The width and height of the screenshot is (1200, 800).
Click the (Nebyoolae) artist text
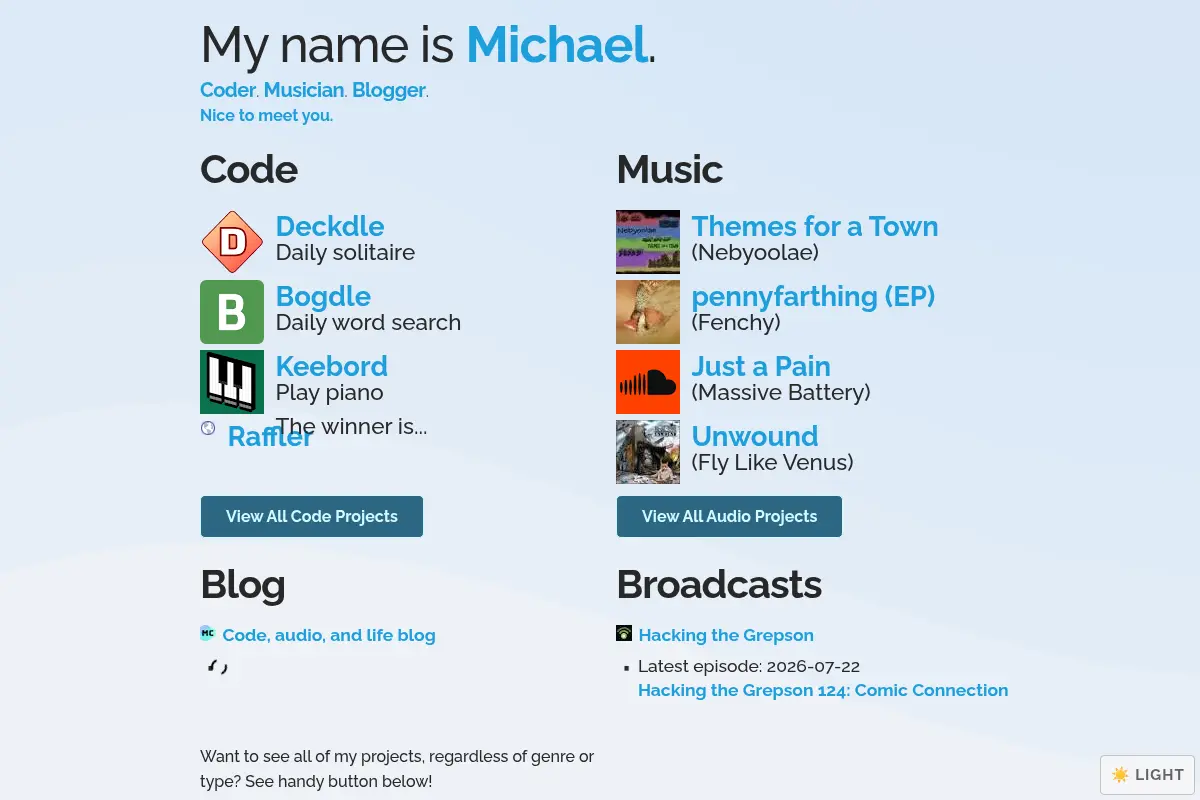[755, 253]
